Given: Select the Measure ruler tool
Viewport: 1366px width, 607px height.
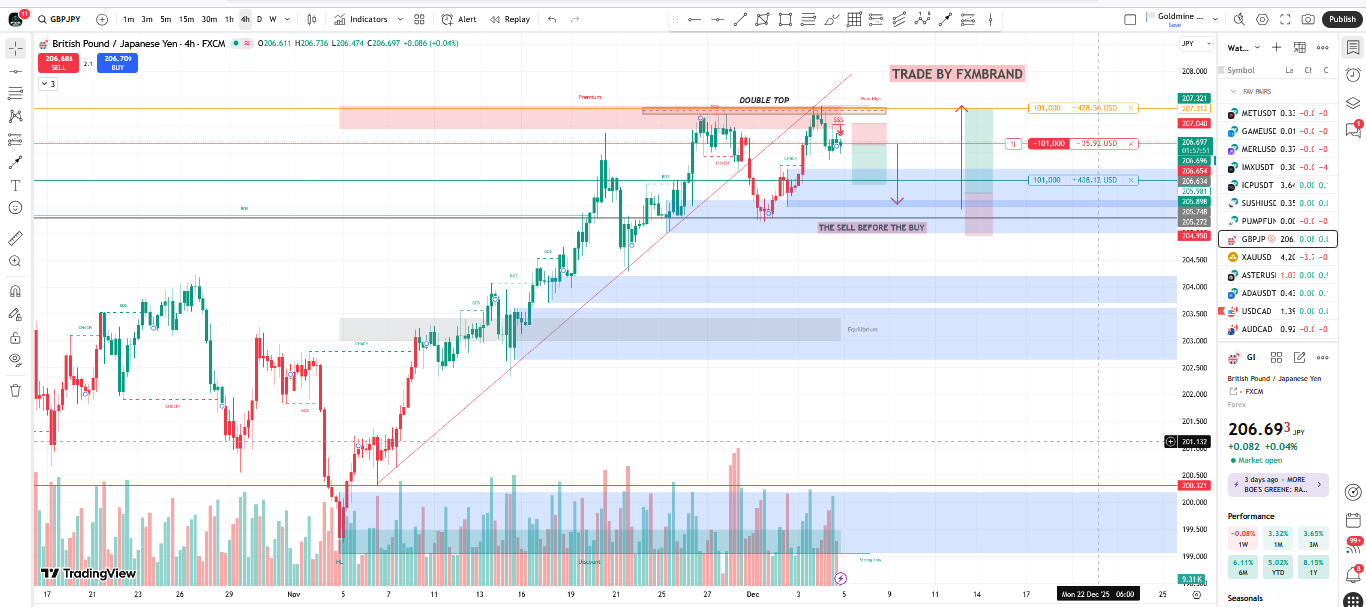Looking at the screenshot, I should pos(15,238).
